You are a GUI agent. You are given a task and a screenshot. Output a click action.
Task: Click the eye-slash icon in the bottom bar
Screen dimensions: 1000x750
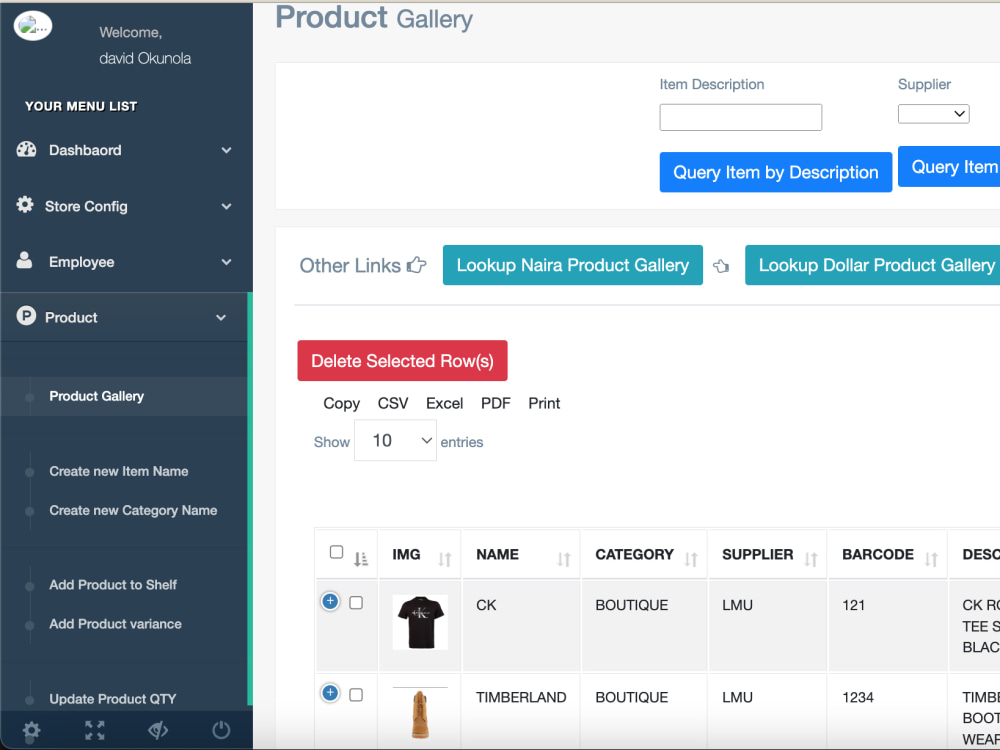pyautogui.click(x=158, y=731)
